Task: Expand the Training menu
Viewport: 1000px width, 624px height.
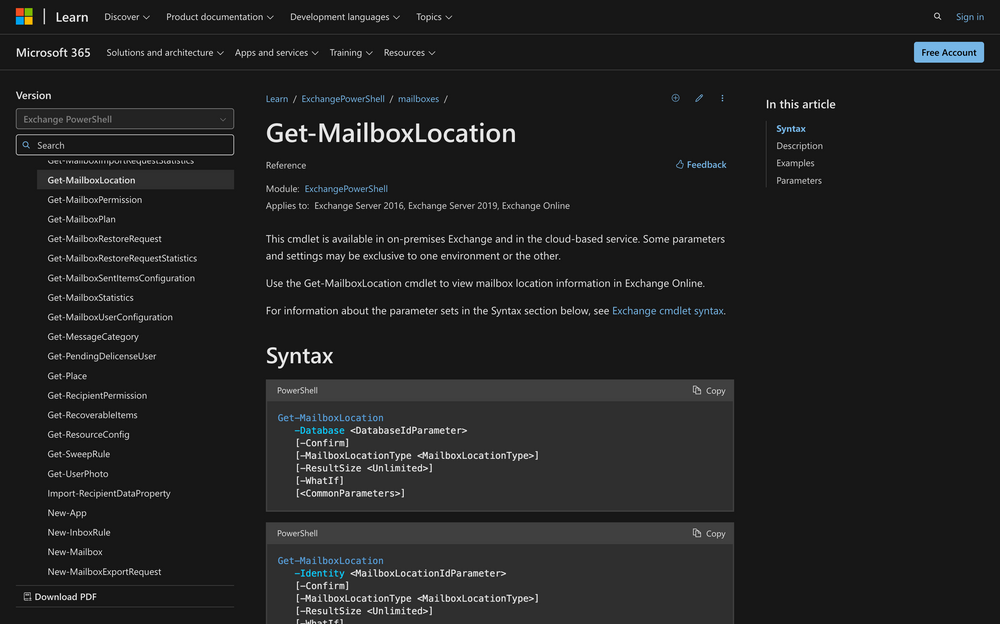Action: click(x=351, y=52)
